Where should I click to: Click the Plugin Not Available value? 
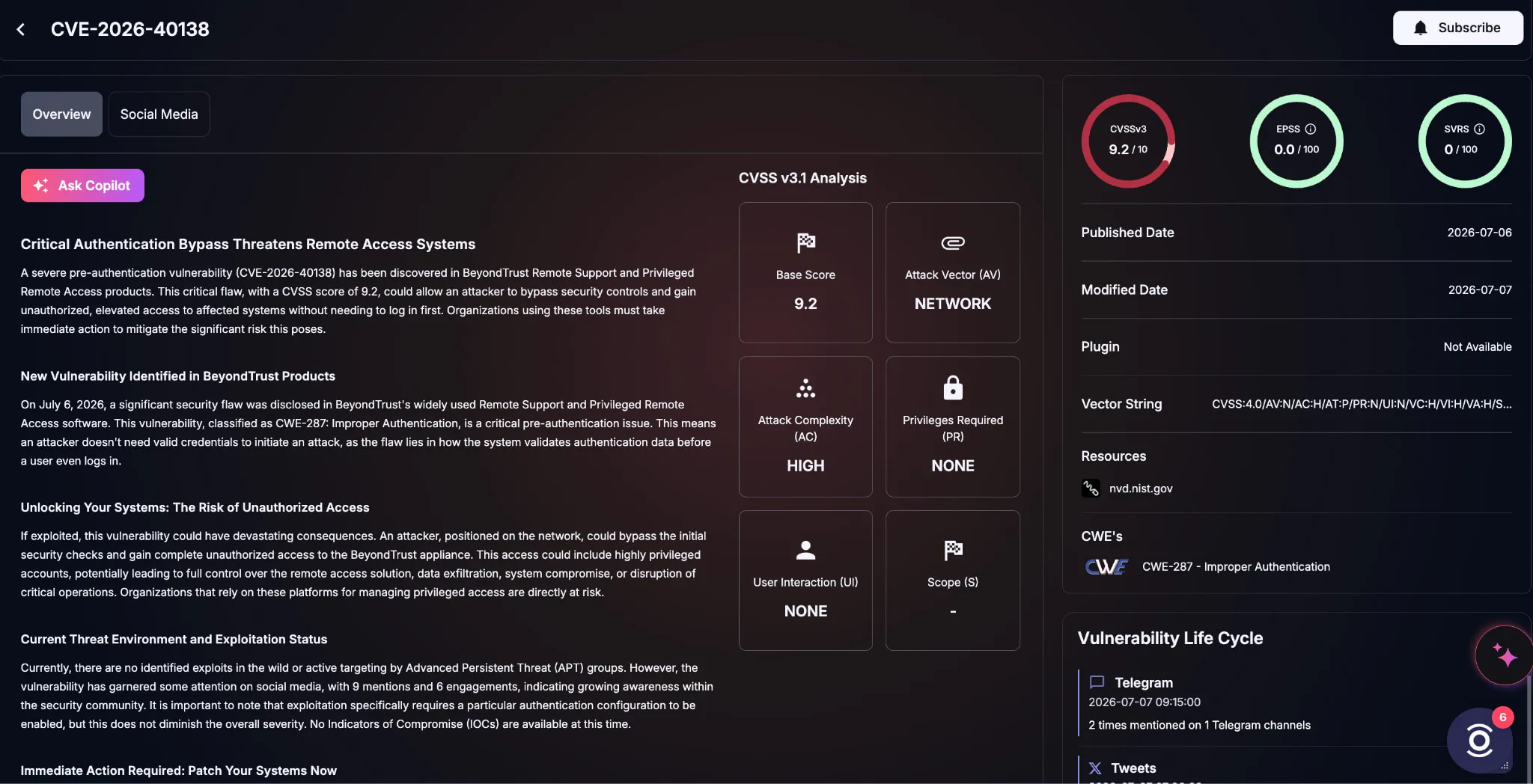tap(1478, 346)
